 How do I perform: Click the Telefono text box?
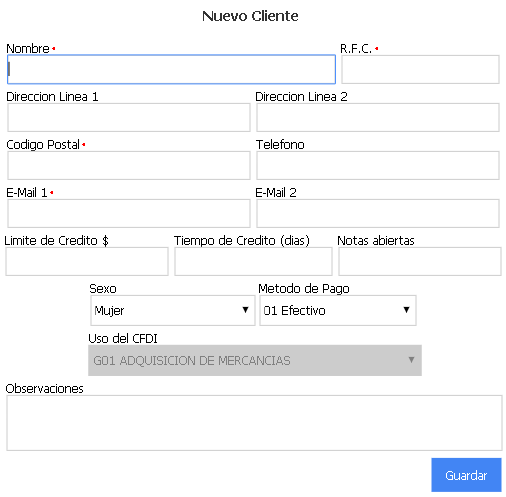(x=378, y=165)
